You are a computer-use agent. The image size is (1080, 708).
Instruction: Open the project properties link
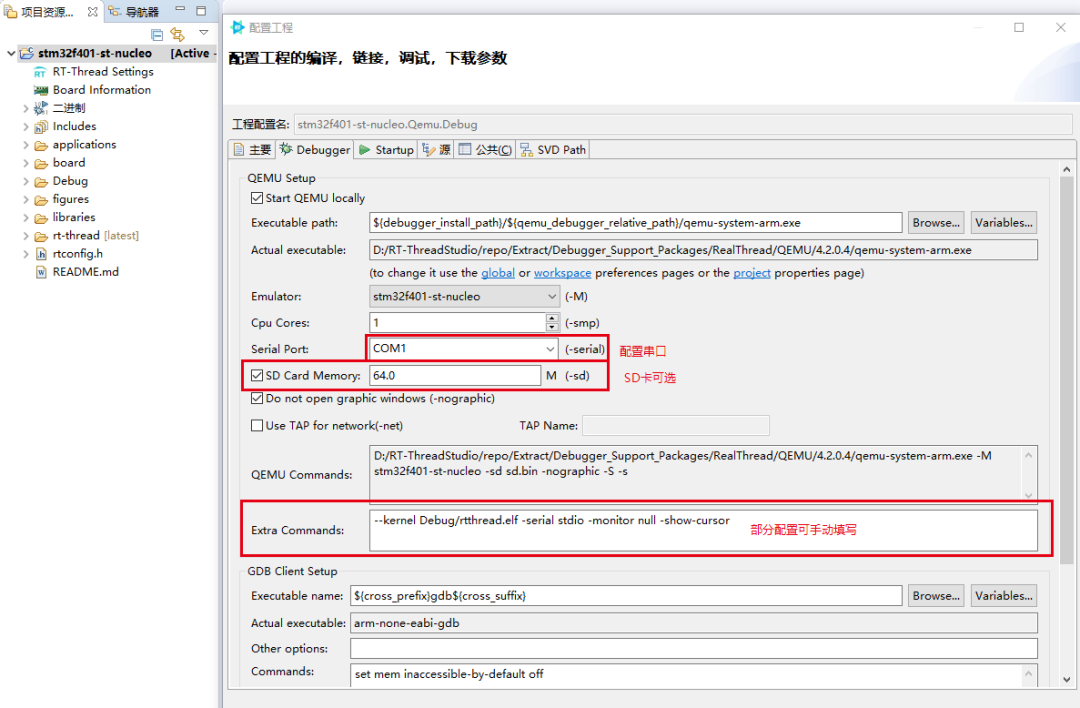coord(751,273)
